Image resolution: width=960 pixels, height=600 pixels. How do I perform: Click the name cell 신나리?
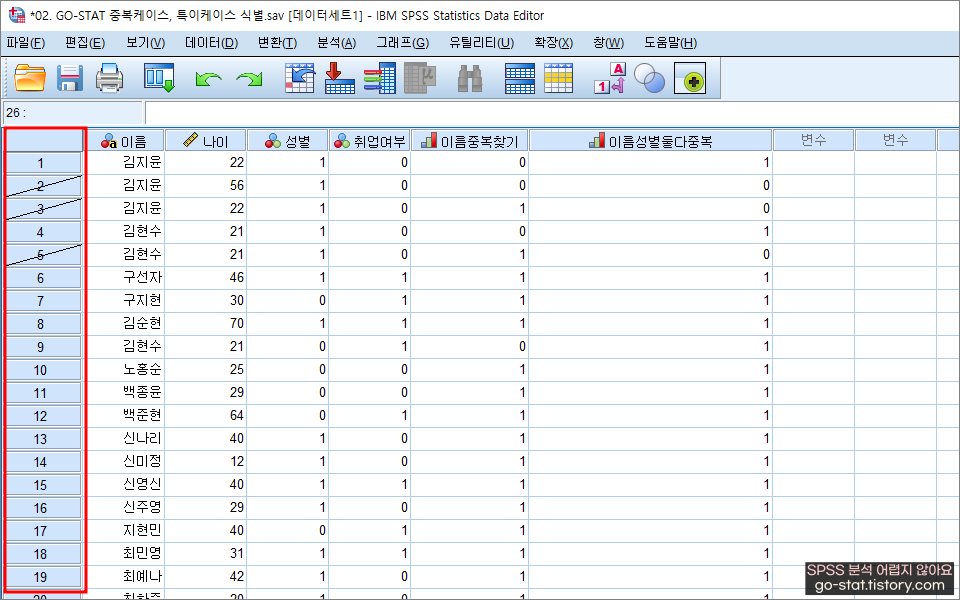click(125, 438)
